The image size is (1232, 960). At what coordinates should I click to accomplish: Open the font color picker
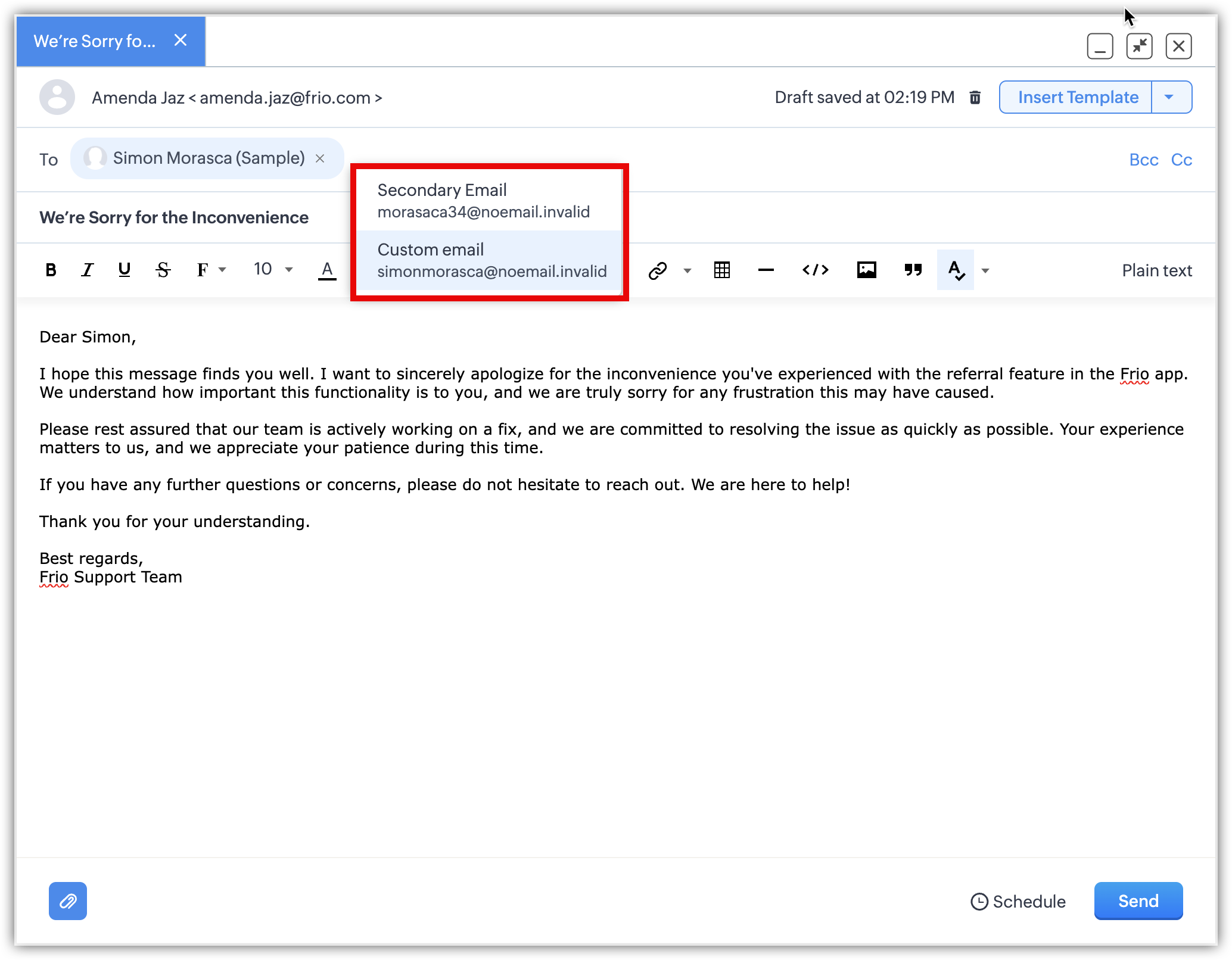coord(326,270)
